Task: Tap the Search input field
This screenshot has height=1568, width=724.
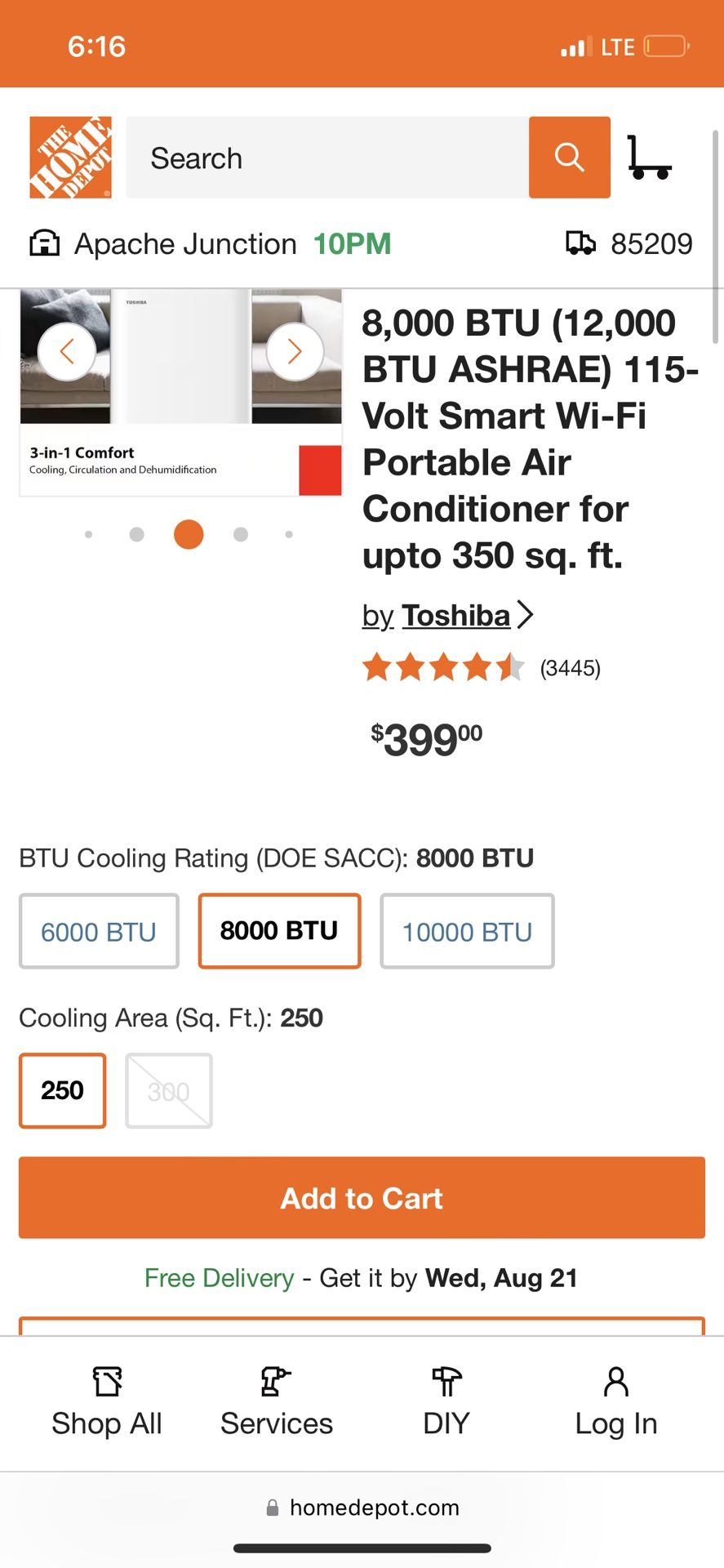Action: [326, 158]
